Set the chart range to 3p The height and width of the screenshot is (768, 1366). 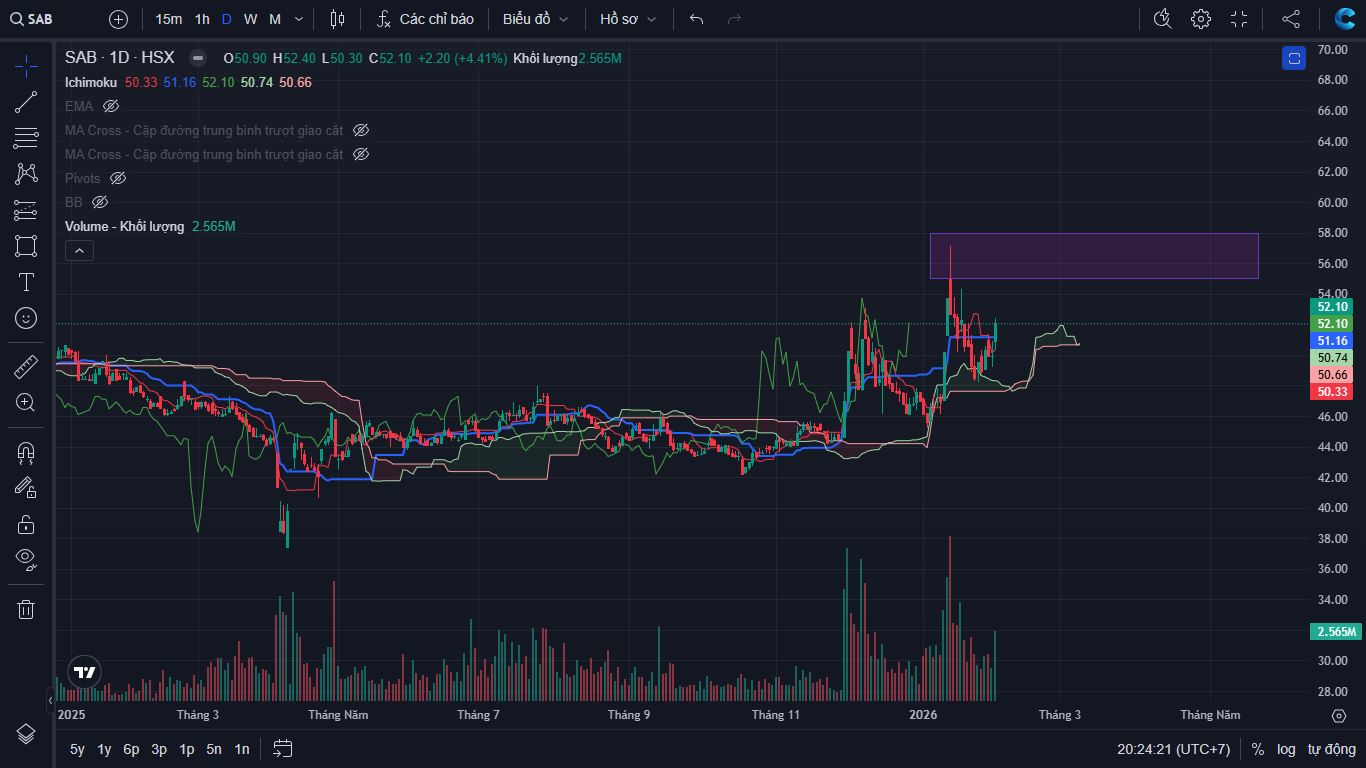pos(159,749)
